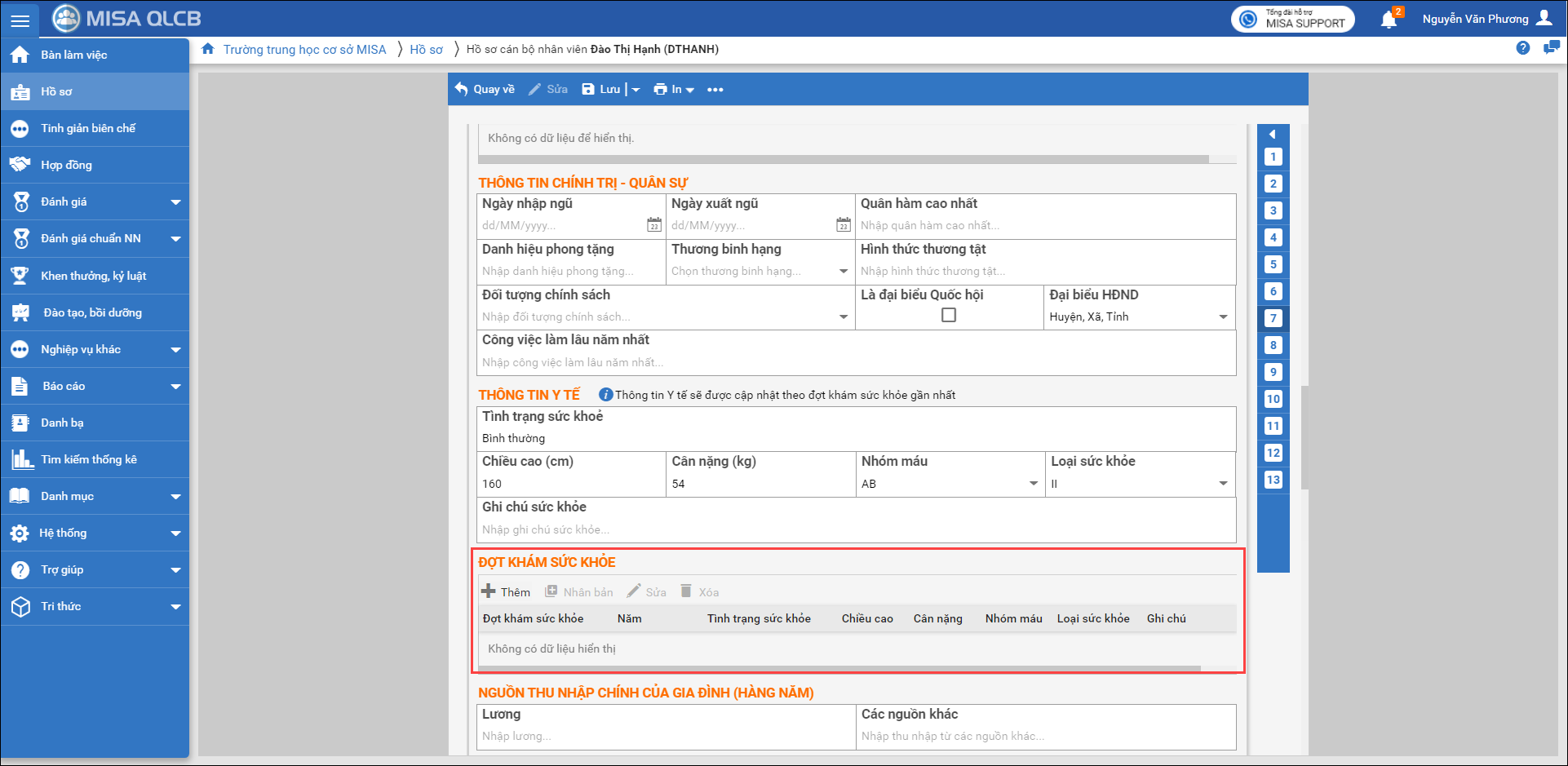Open the Nhóm máu dropdown
Viewport: 1568px width, 766px height.
point(1034,484)
